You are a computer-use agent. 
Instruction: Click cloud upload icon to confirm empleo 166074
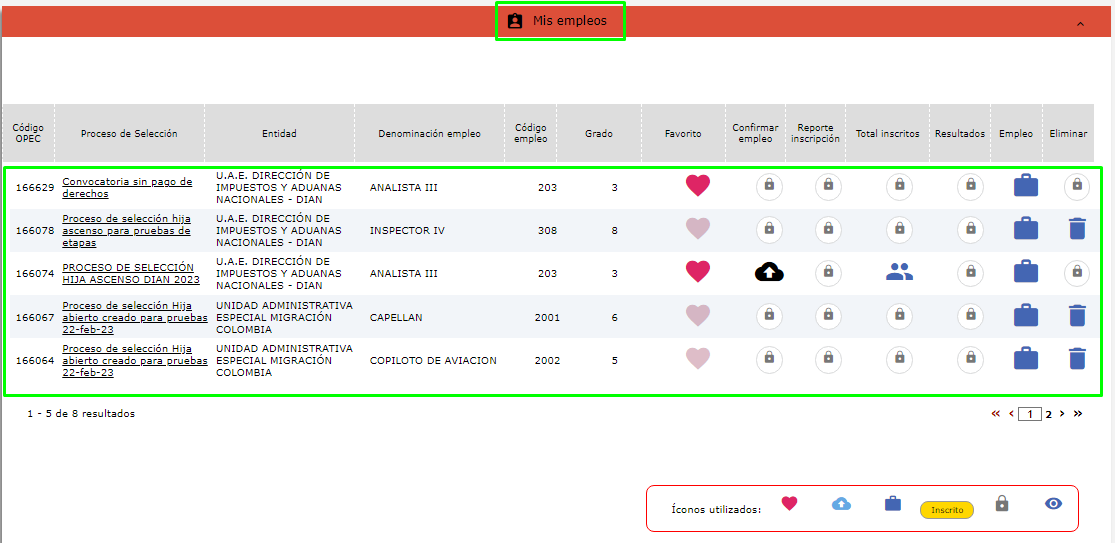click(768, 273)
